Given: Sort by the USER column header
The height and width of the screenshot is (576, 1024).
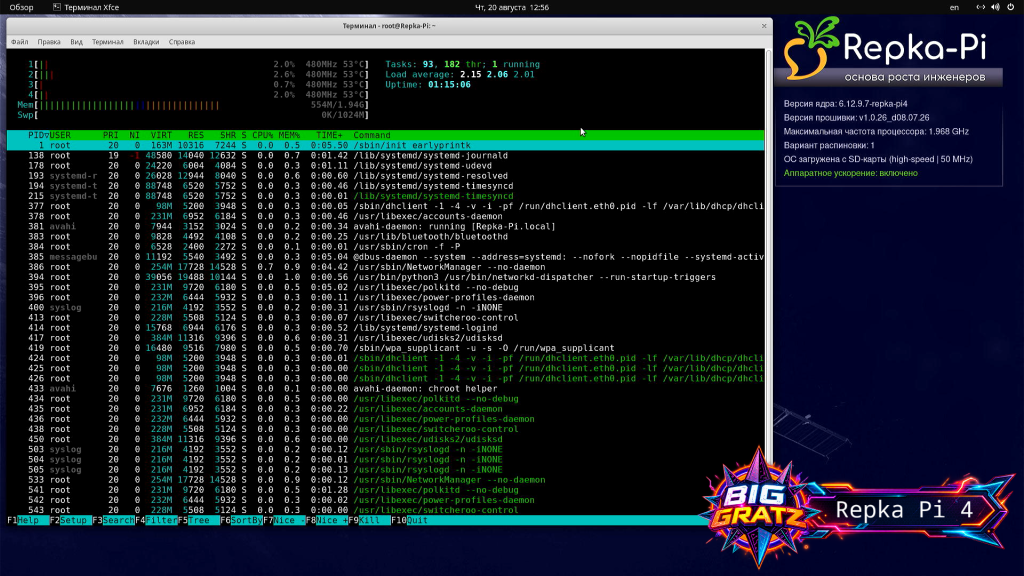Looking at the screenshot, I should click(x=60, y=135).
